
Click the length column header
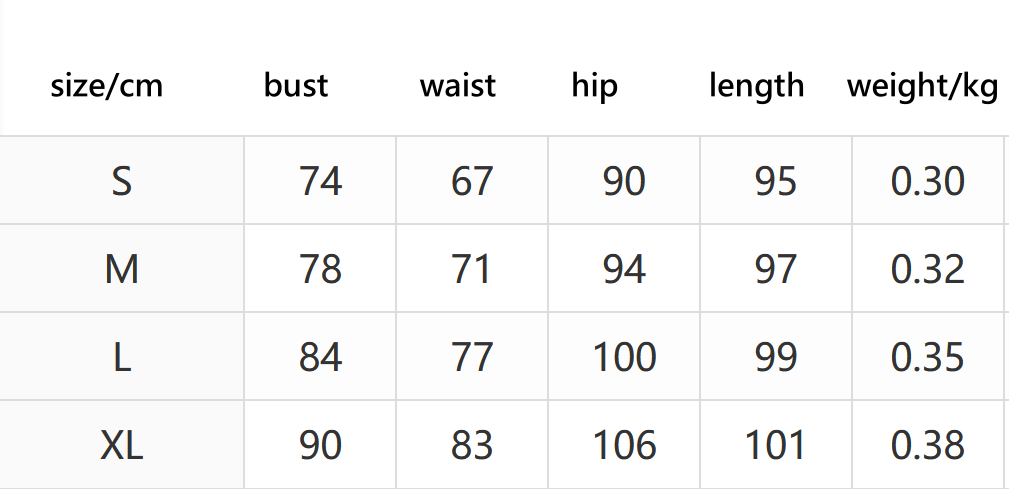(757, 86)
